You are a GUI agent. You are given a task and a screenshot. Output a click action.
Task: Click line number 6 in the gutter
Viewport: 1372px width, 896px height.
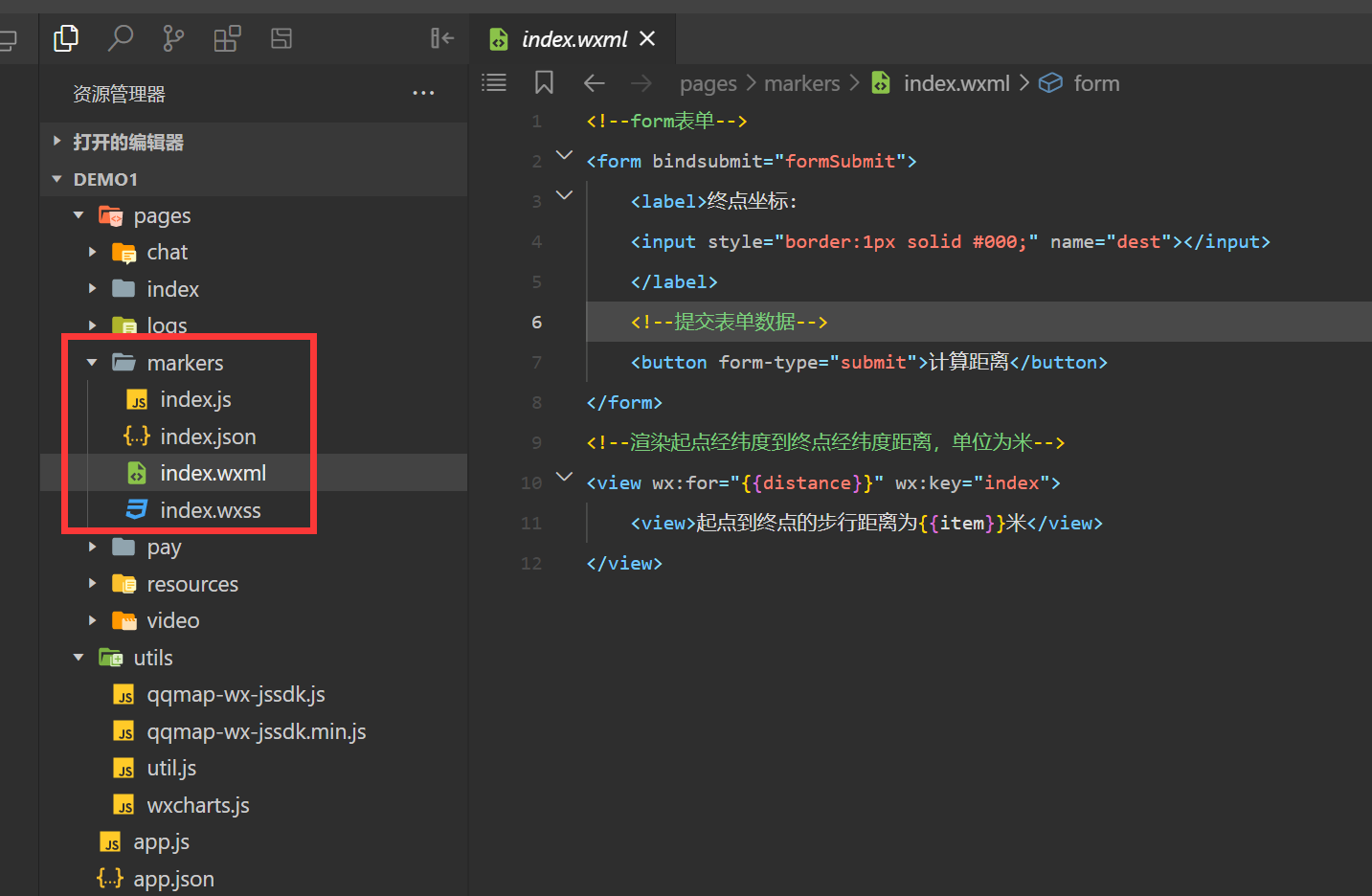(536, 322)
